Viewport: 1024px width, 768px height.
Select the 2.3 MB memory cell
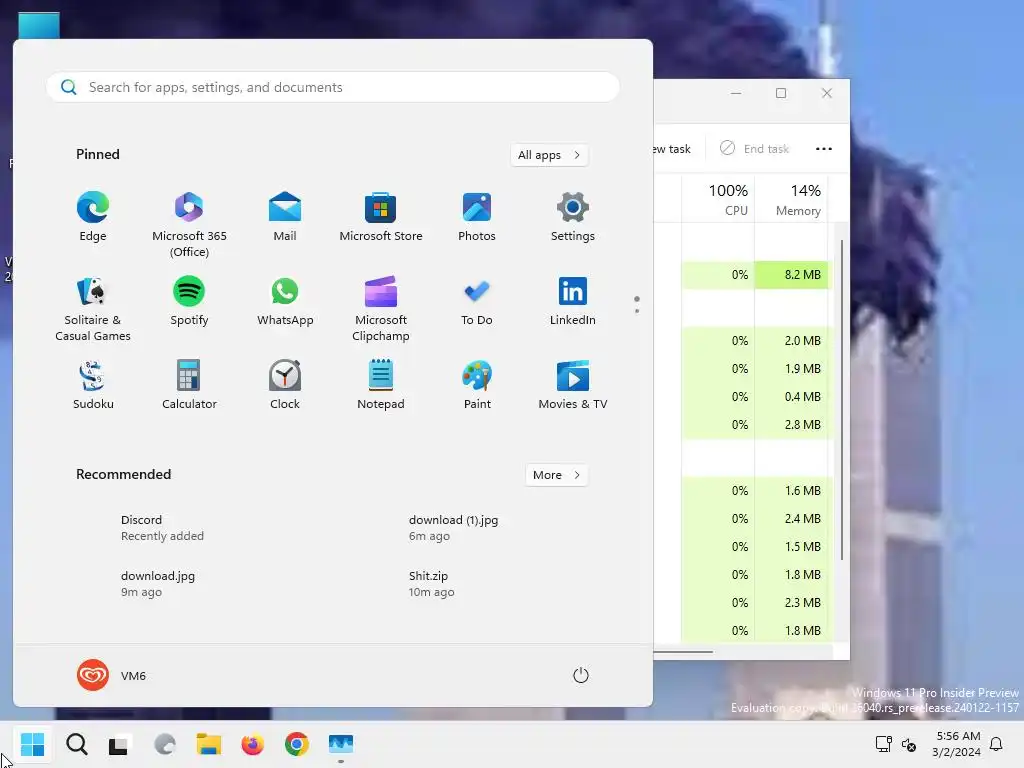792,603
